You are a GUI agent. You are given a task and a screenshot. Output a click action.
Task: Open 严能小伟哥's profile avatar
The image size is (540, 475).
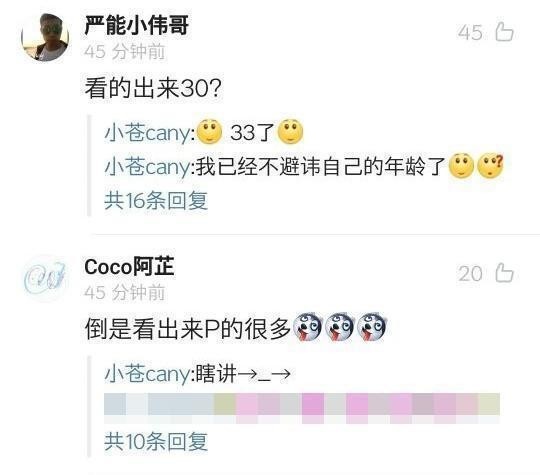pyautogui.click(x=45, y=37)
